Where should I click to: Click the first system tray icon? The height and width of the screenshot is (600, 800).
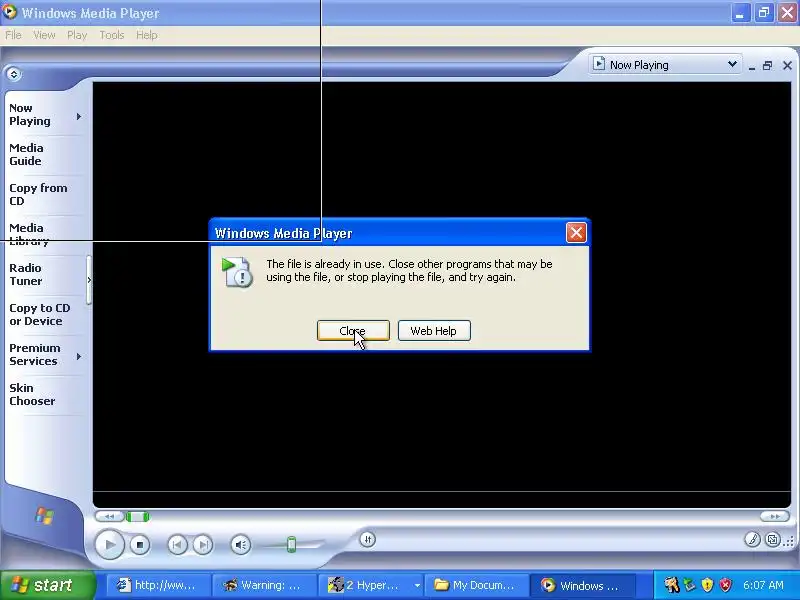tap(671, 585)
